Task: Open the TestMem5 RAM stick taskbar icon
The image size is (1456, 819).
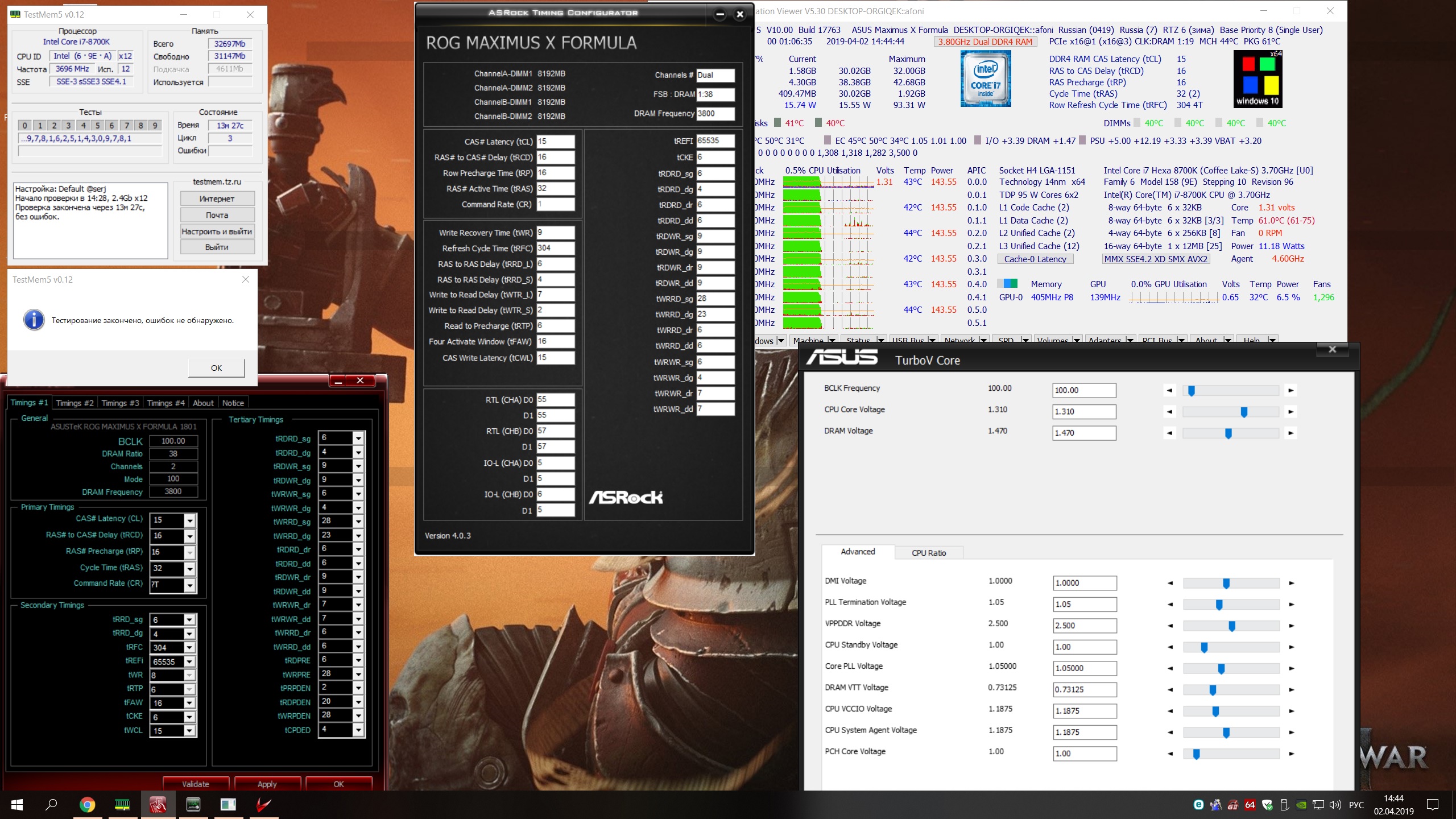Action: pyautogui.click(x=122, y=804)
